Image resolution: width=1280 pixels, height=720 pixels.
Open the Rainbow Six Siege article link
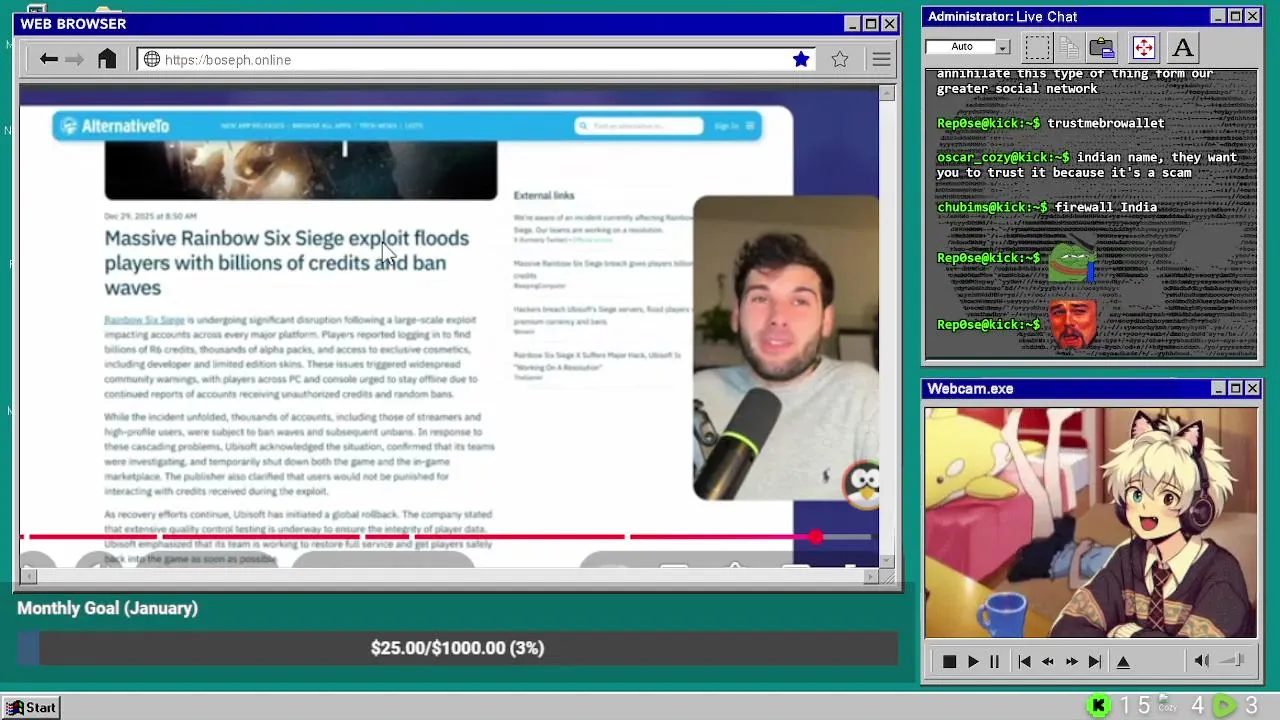pos(144,320)
